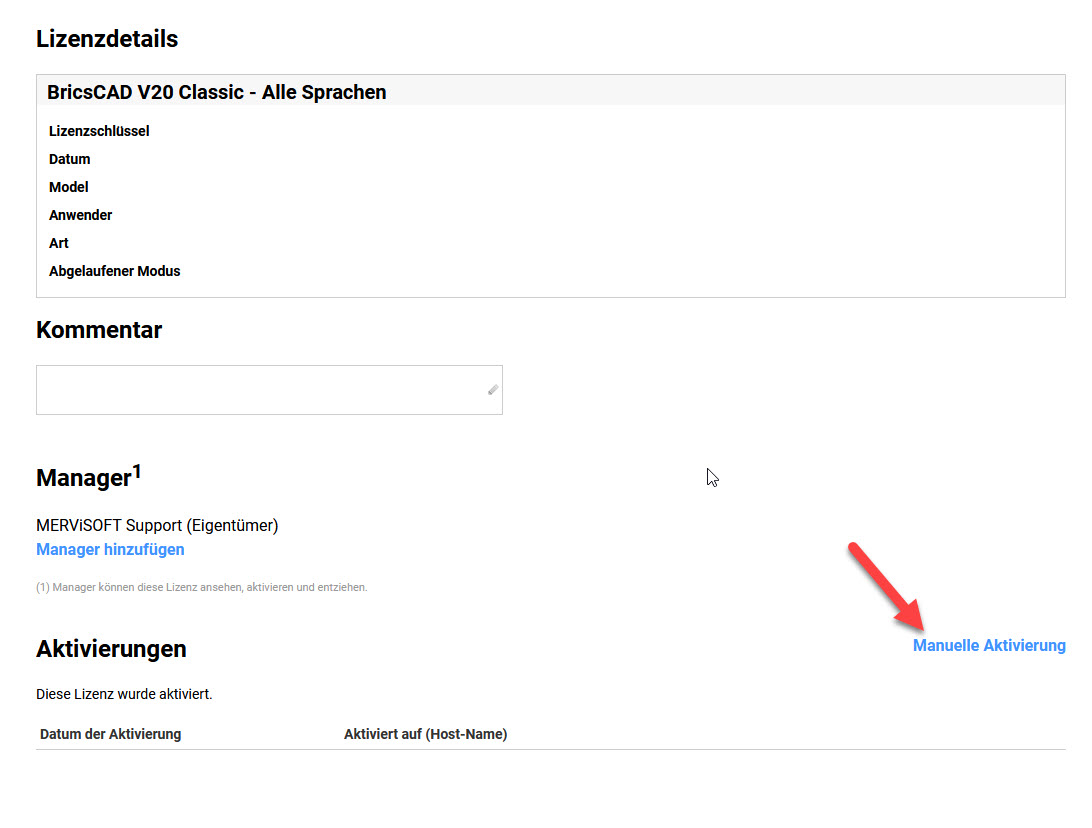Click the Lizenzdetails heading
Image resolution: width=1092 pixels, height=828 pixels.
click(107, 39)
